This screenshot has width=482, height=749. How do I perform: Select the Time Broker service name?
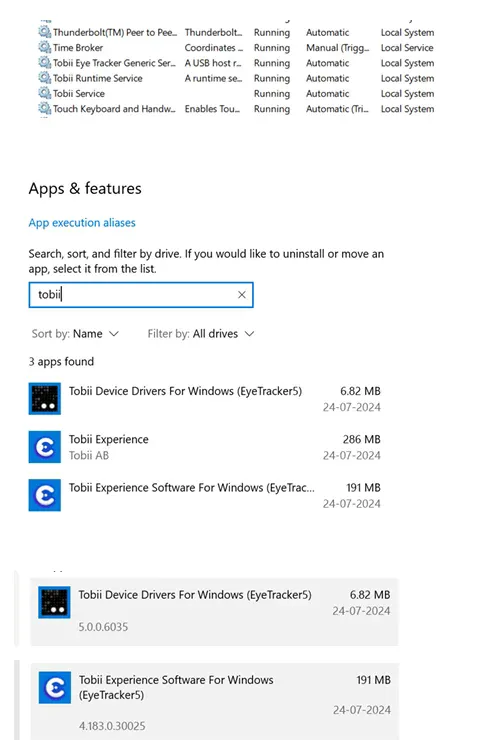[78, 48]
